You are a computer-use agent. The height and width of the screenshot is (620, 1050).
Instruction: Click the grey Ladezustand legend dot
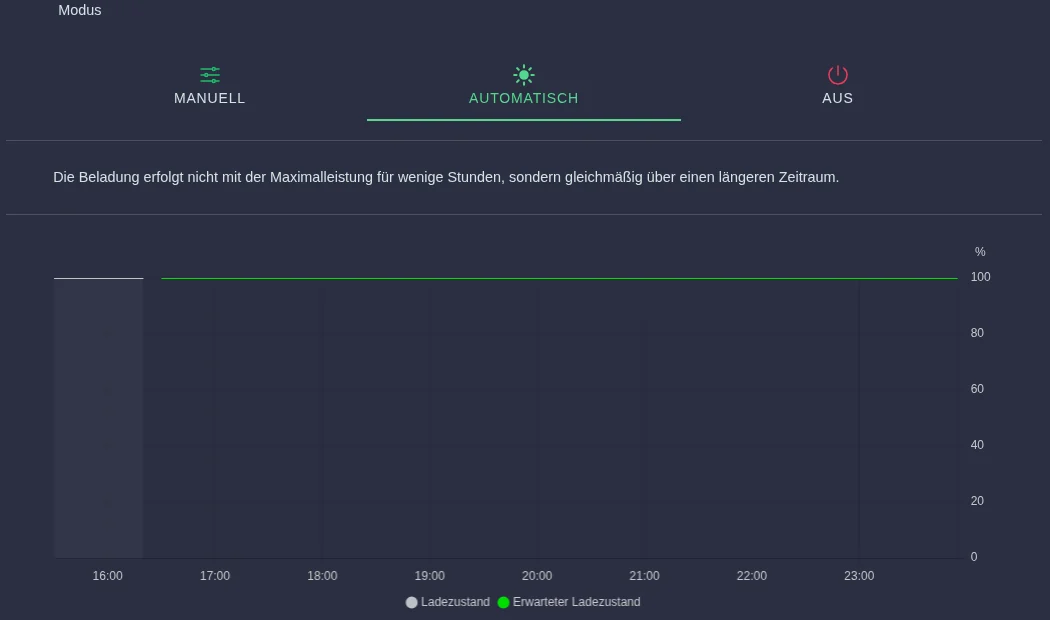click(x=412, y=603)
